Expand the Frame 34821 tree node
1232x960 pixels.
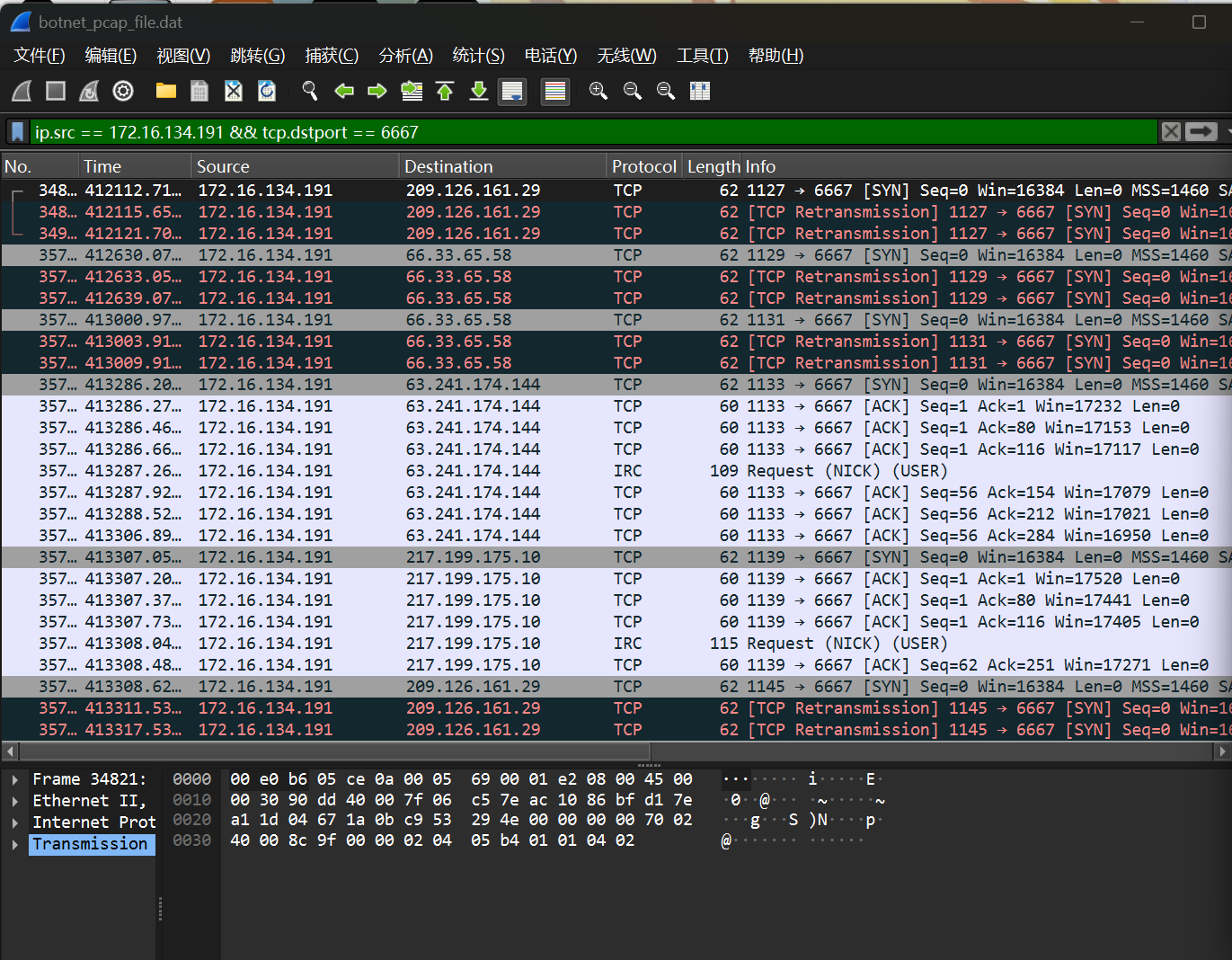tap(15, 779)
